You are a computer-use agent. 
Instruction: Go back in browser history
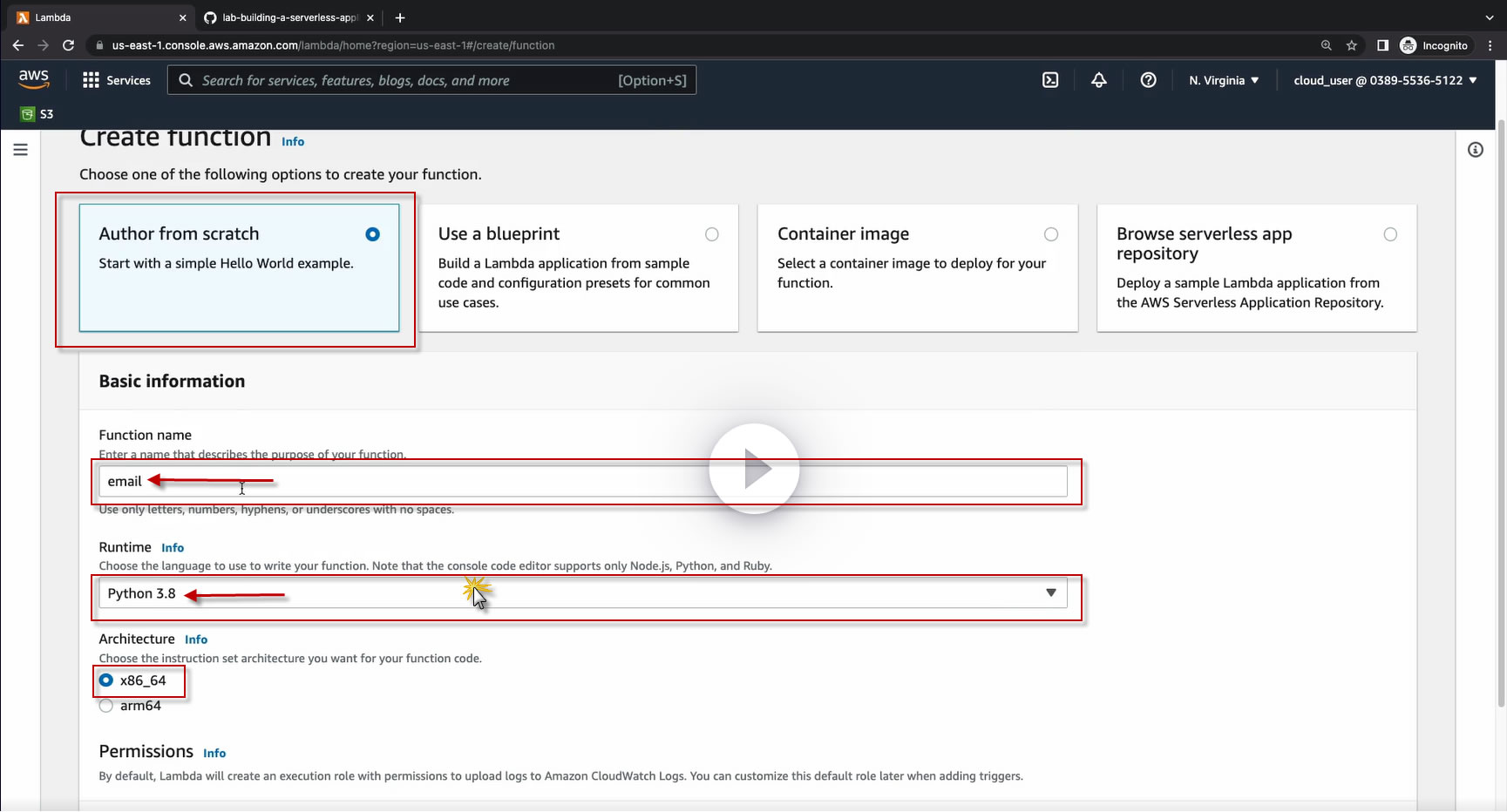(18, 45)
